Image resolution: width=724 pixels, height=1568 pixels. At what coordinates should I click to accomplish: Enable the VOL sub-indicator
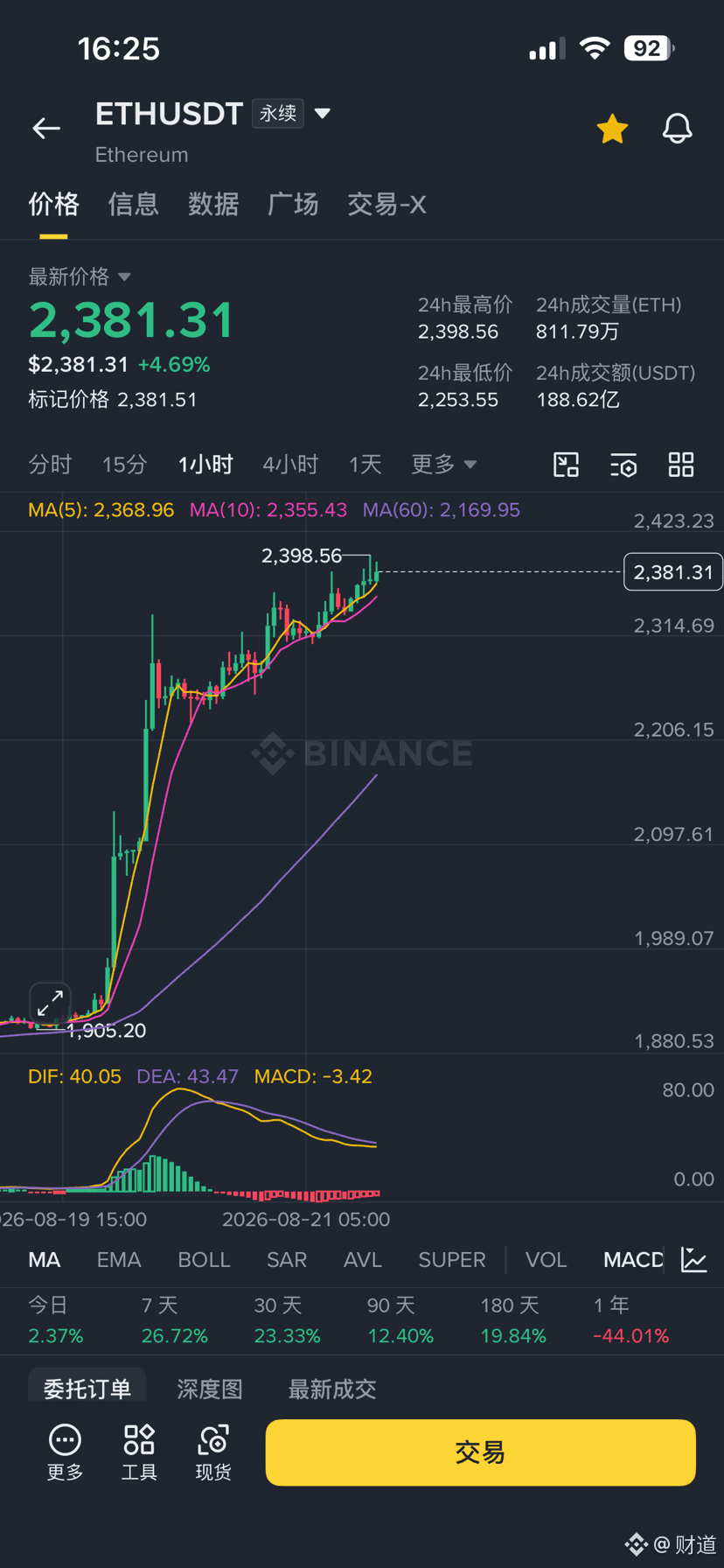[x=546, y=1260]
